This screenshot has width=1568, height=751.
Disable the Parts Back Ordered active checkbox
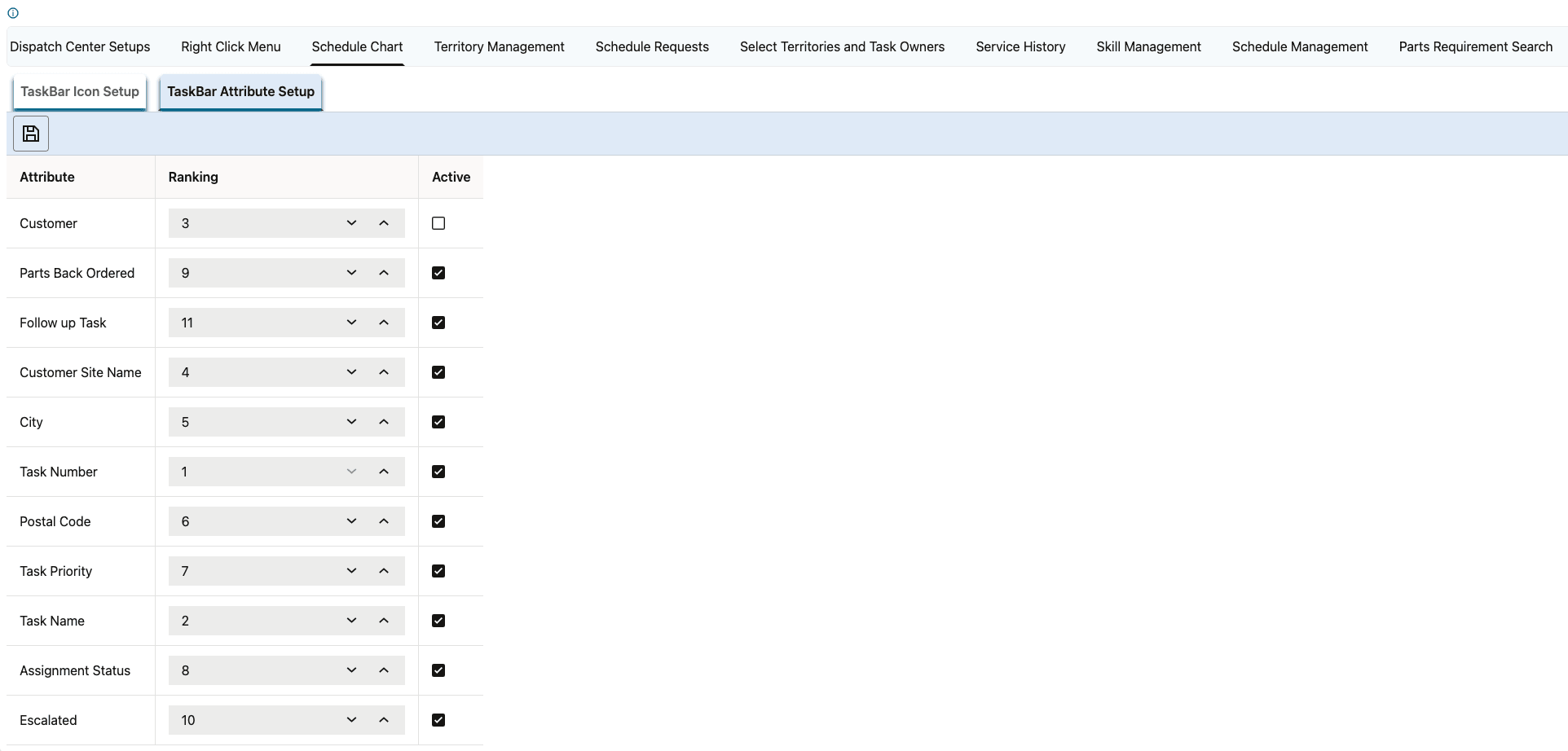[438, 273]
